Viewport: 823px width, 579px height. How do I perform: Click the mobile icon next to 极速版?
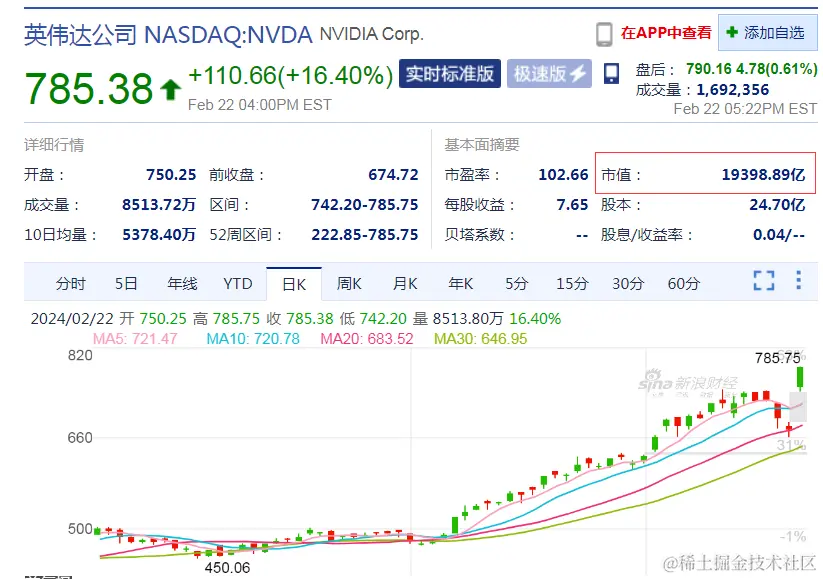tap(611, 74)
